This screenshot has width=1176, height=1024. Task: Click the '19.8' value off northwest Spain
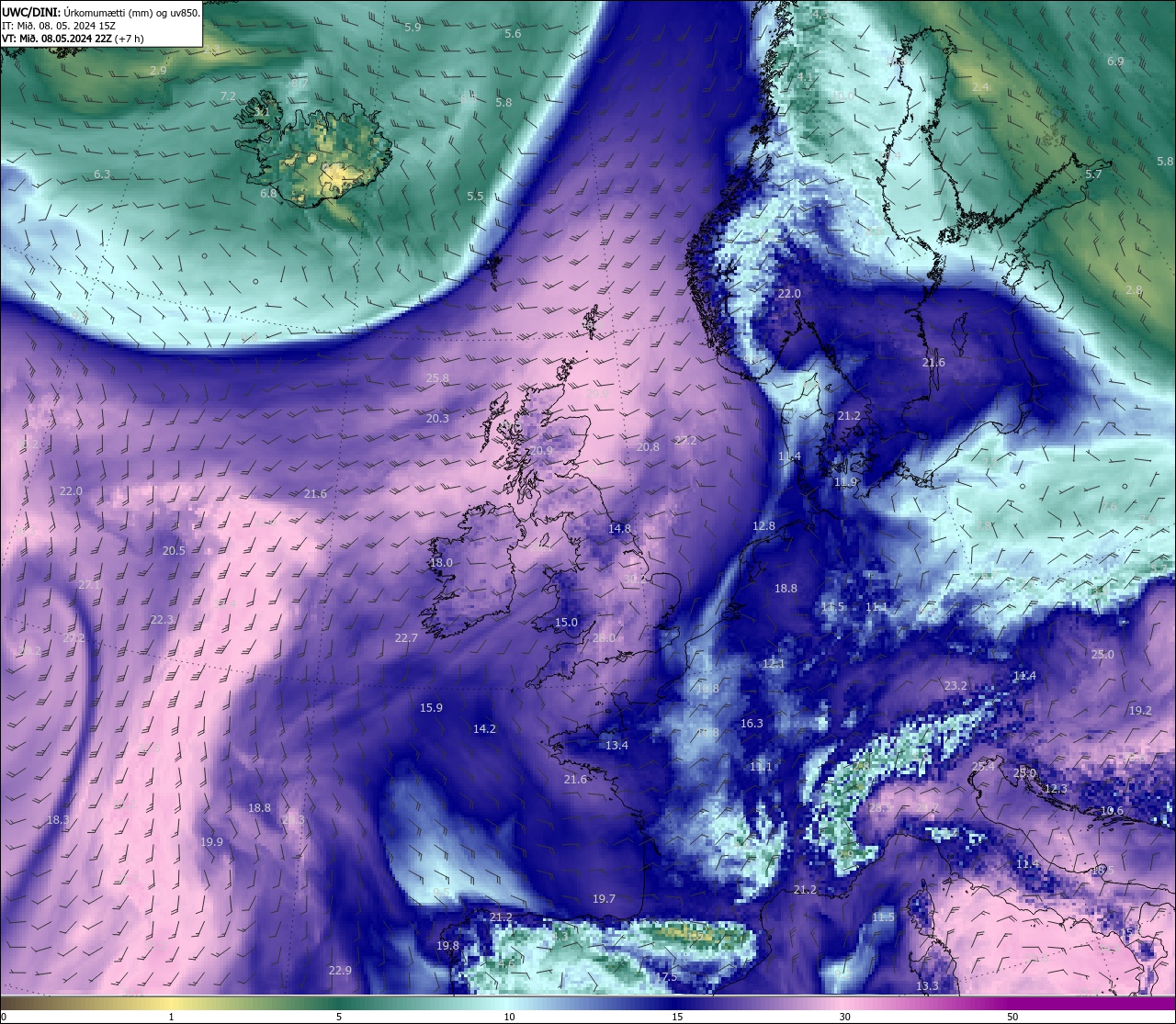(x=447, y=945)
